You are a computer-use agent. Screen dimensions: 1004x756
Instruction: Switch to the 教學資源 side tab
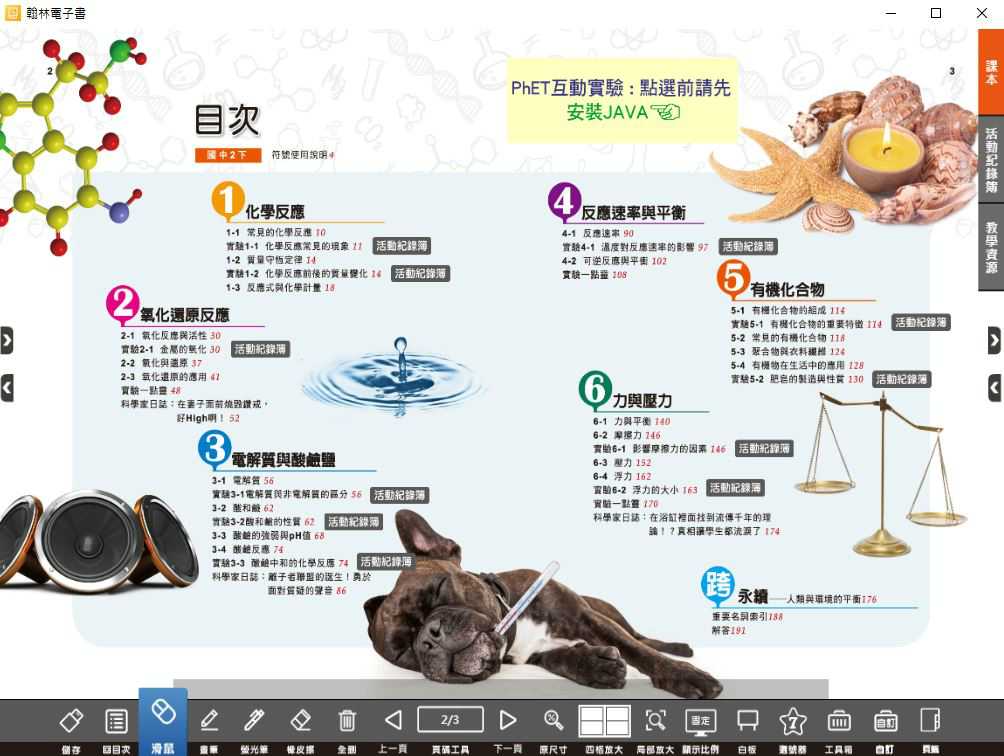coord(991,248)
